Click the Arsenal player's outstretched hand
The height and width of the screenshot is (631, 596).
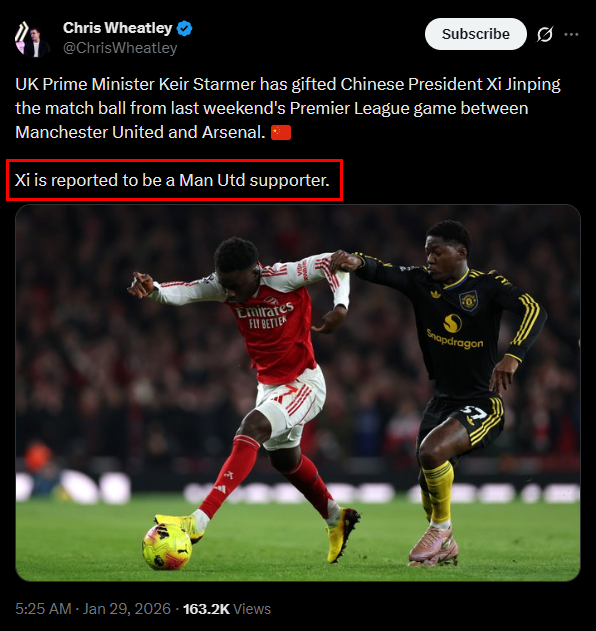pos(141,285)
